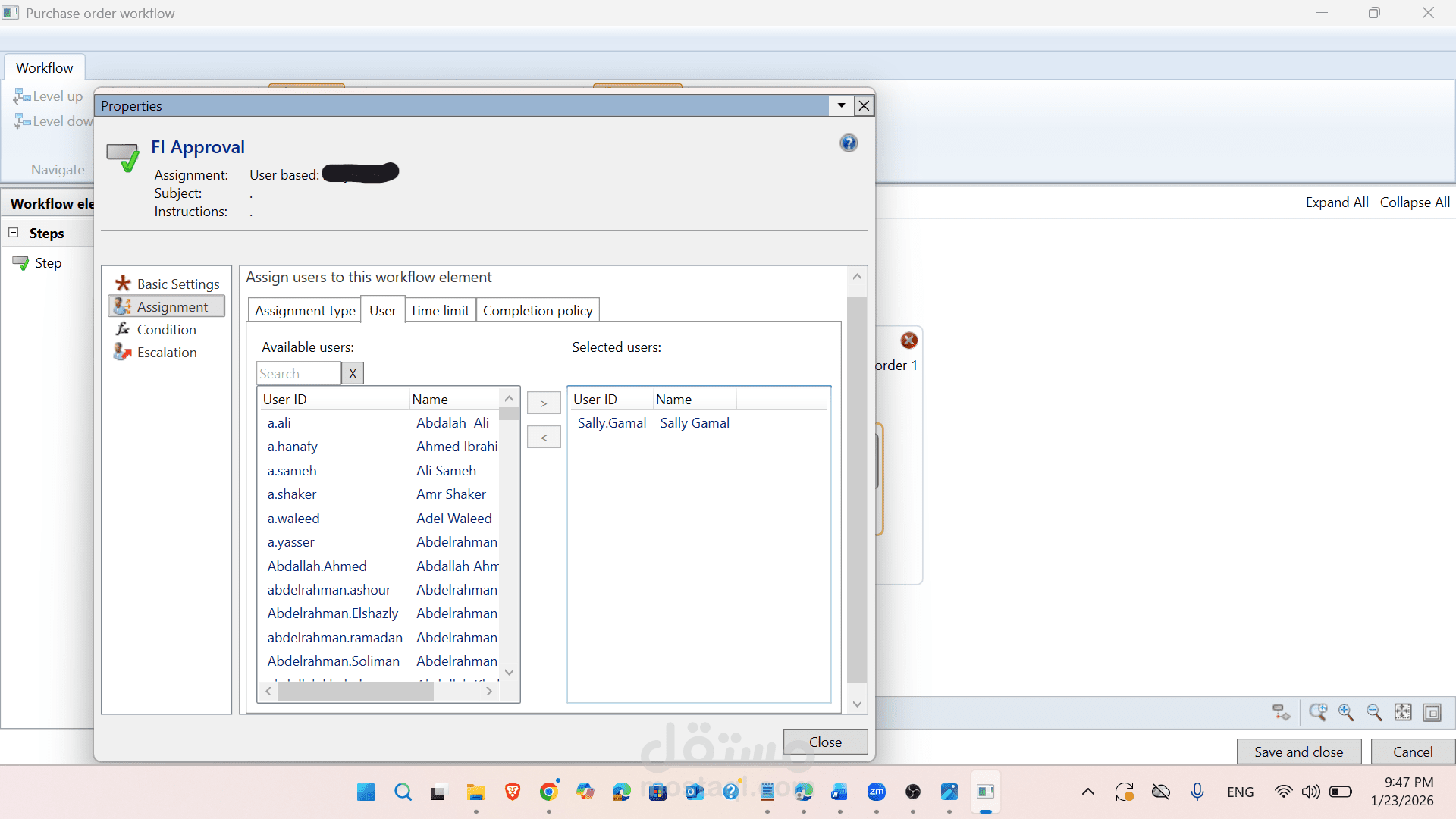This screenshot has width=1456, height=819.
Task: Fit the workflow diagram to the window
Action: coord(1403,713)
